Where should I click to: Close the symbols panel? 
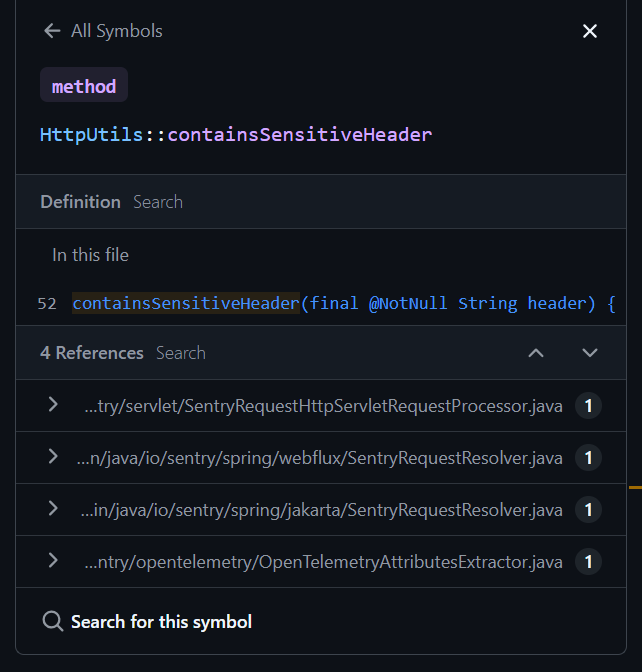point(590,31)
